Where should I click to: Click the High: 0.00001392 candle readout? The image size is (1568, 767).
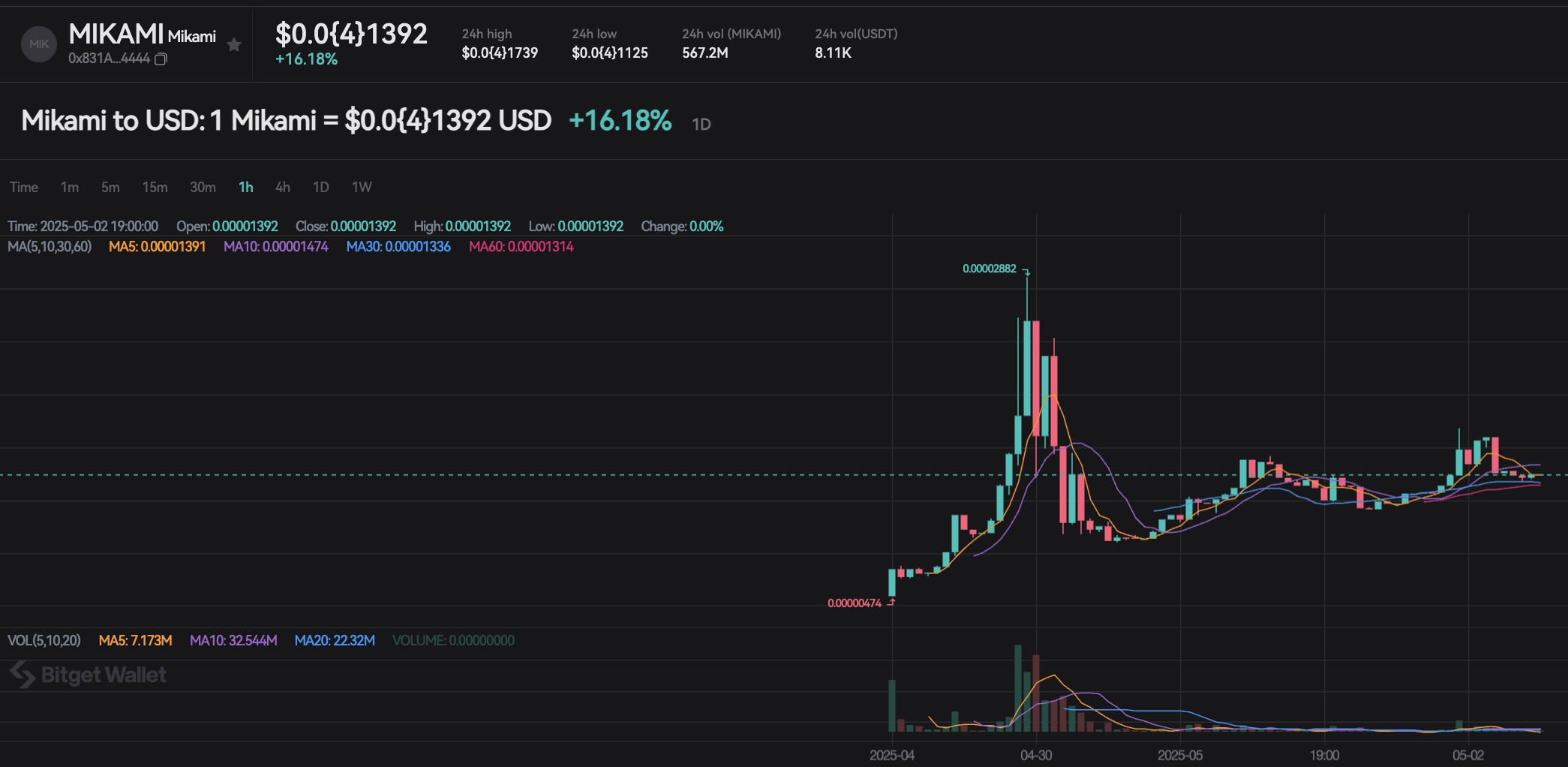tap(462, 227)
